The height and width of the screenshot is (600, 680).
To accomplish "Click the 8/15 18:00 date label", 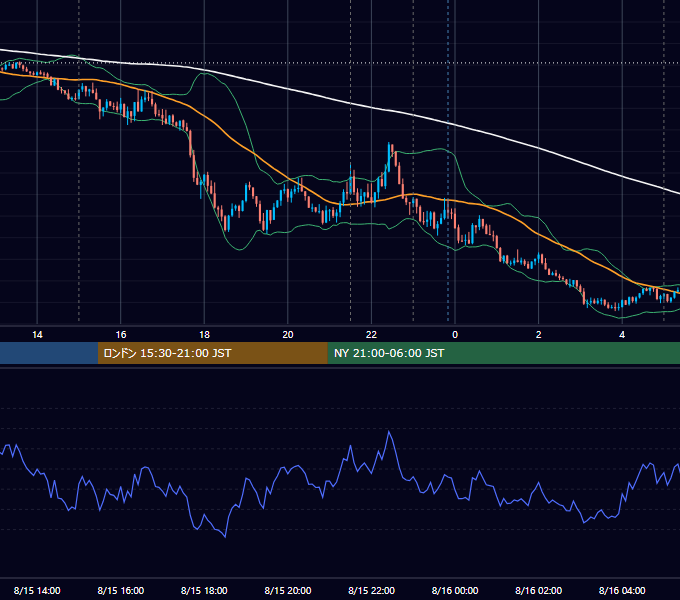I will [x=204, y=590].
